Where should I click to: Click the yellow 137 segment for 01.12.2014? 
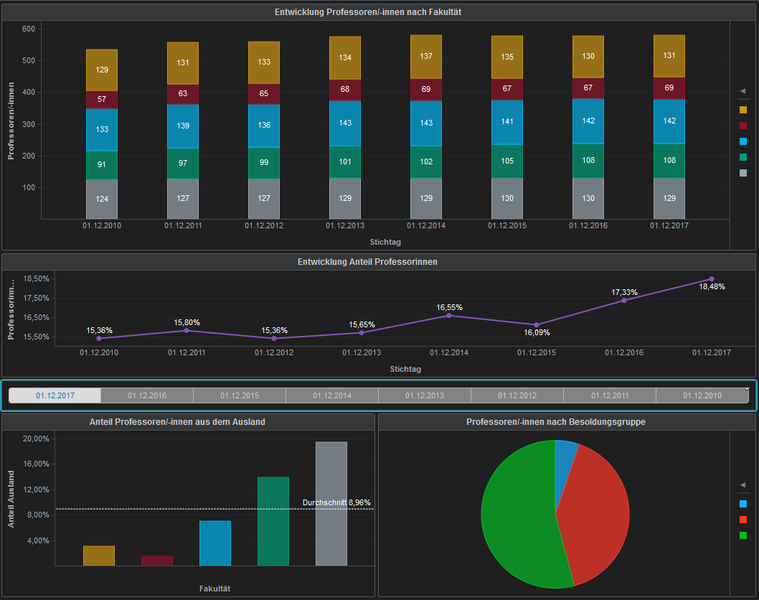(x=426, y=56)
